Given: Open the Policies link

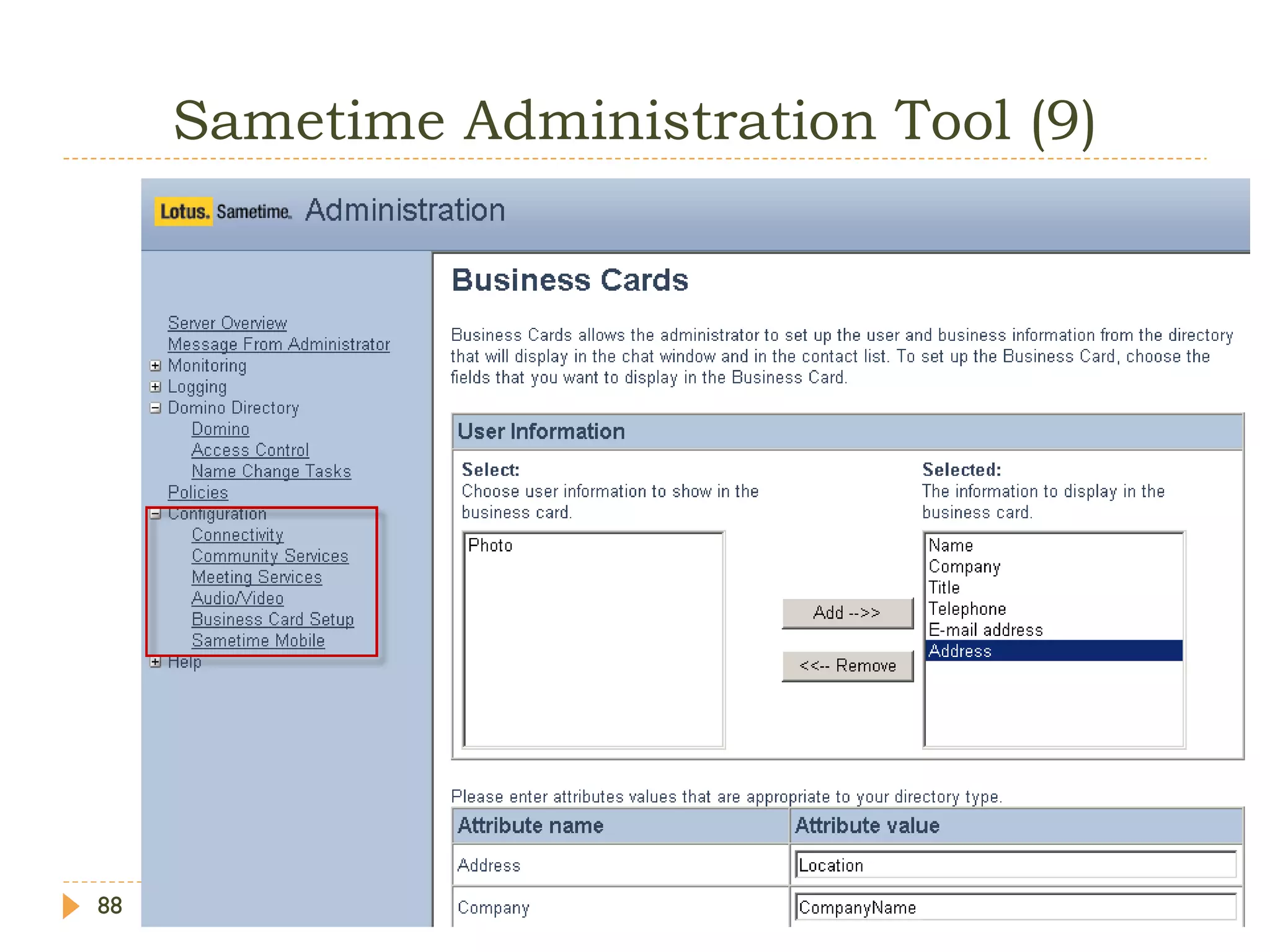Looking at the screenshot, I should (198, 492).
